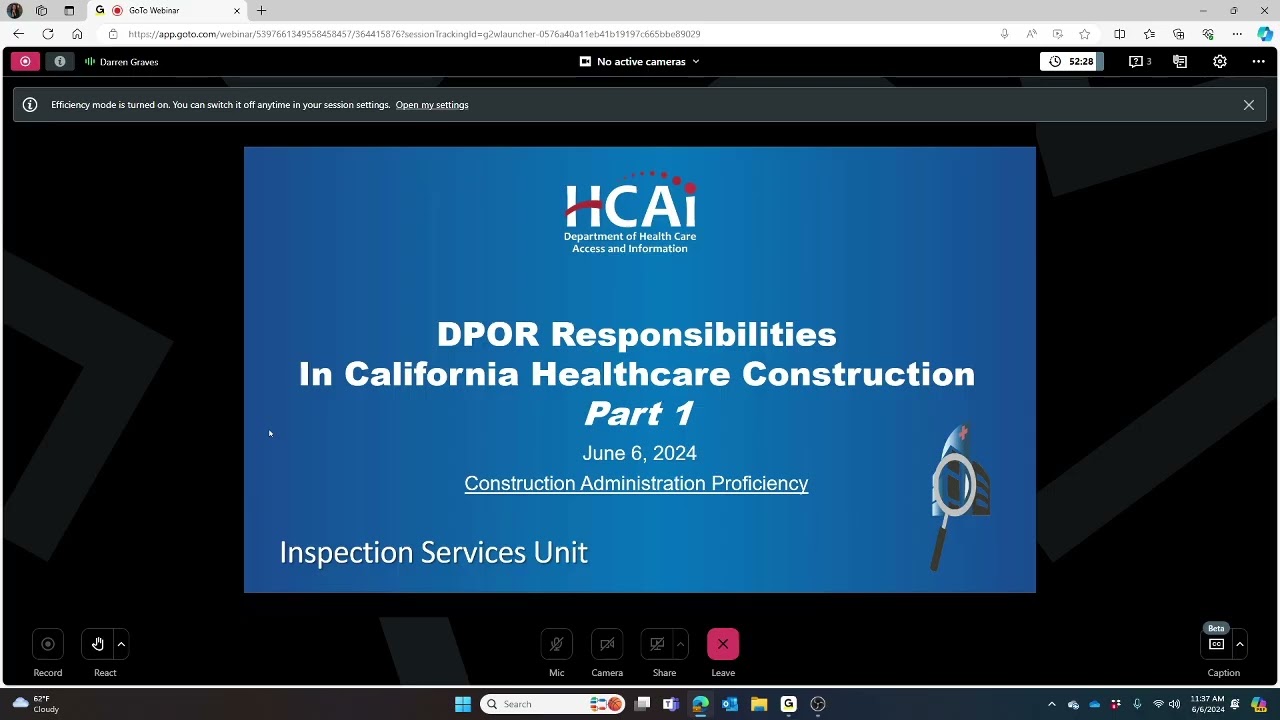Open Read aloud in address bar
The height and width of the screenshot is (720, 1280).
(x=1031, y=34)
